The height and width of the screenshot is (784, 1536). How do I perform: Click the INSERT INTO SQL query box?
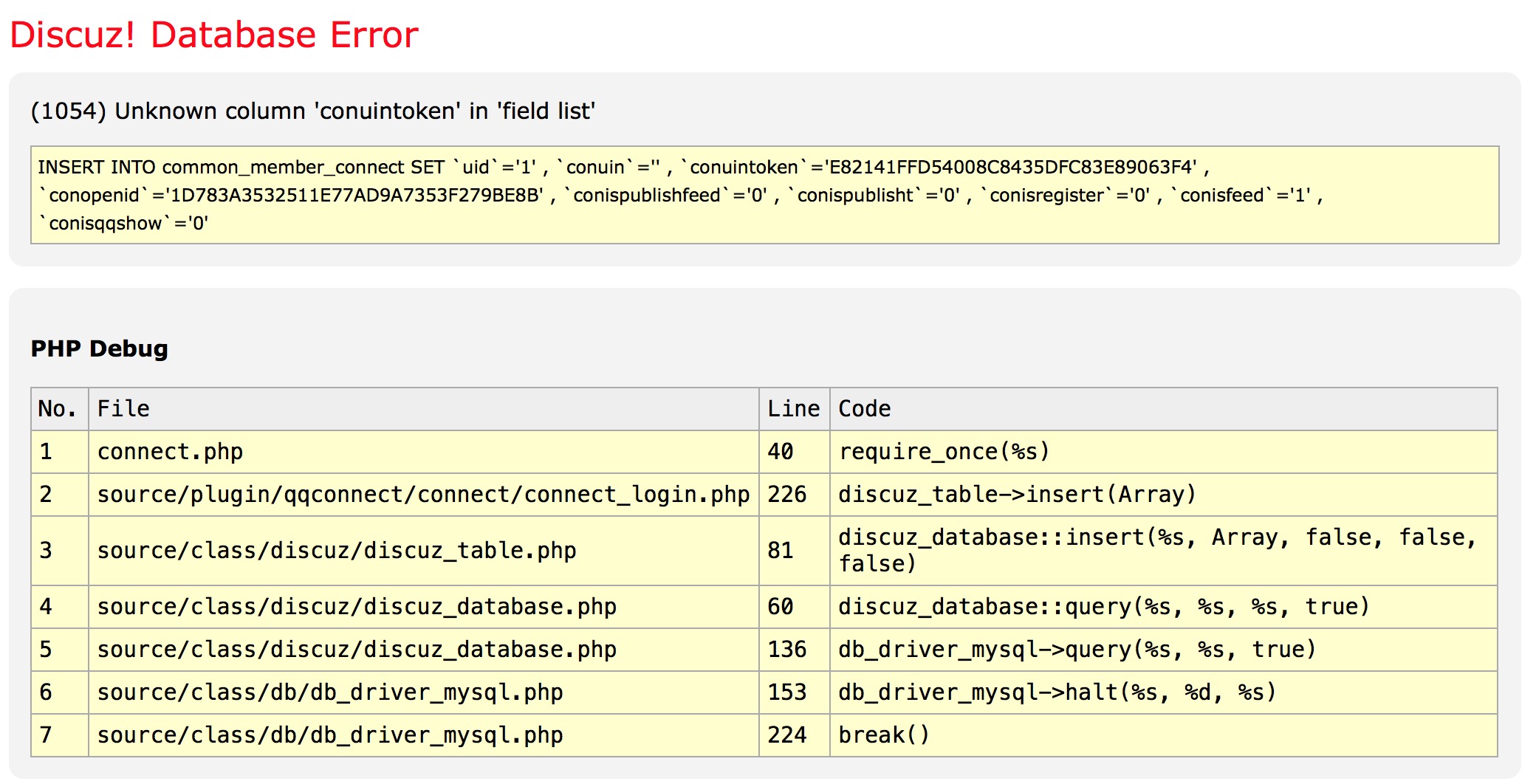(x=764, y=195)
